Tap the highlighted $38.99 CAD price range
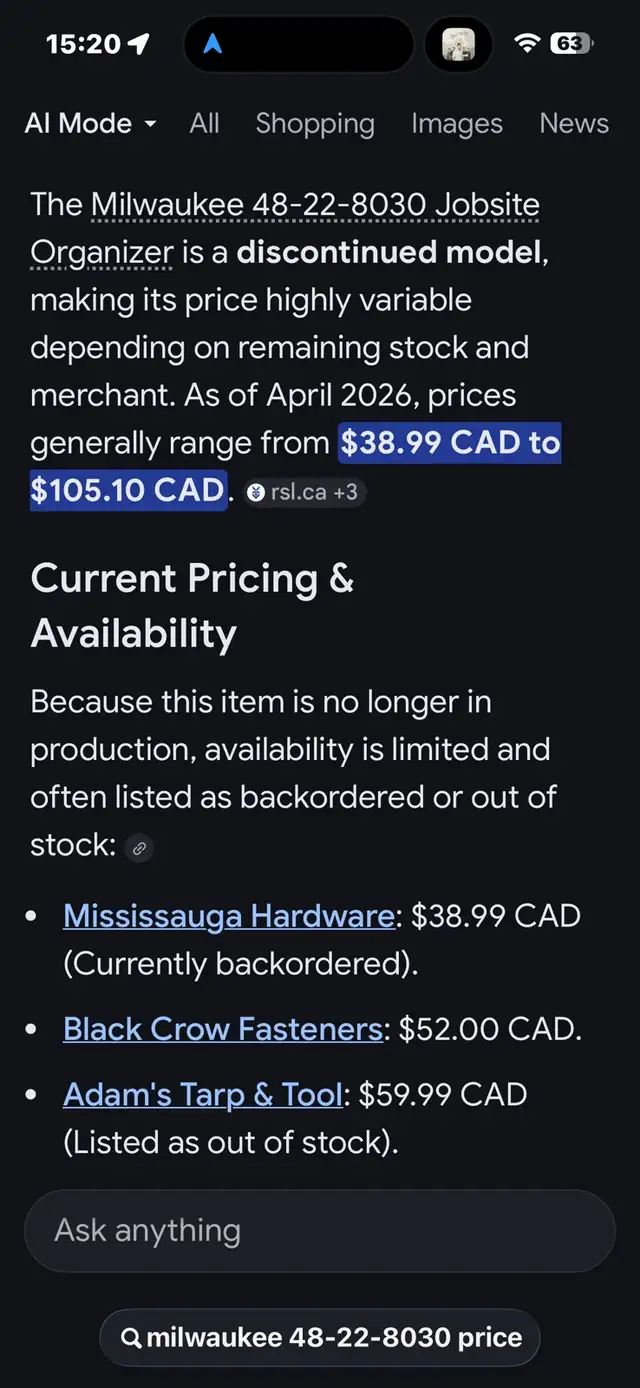The height and width of the screenshot is (1388, 640). (450, 443)
